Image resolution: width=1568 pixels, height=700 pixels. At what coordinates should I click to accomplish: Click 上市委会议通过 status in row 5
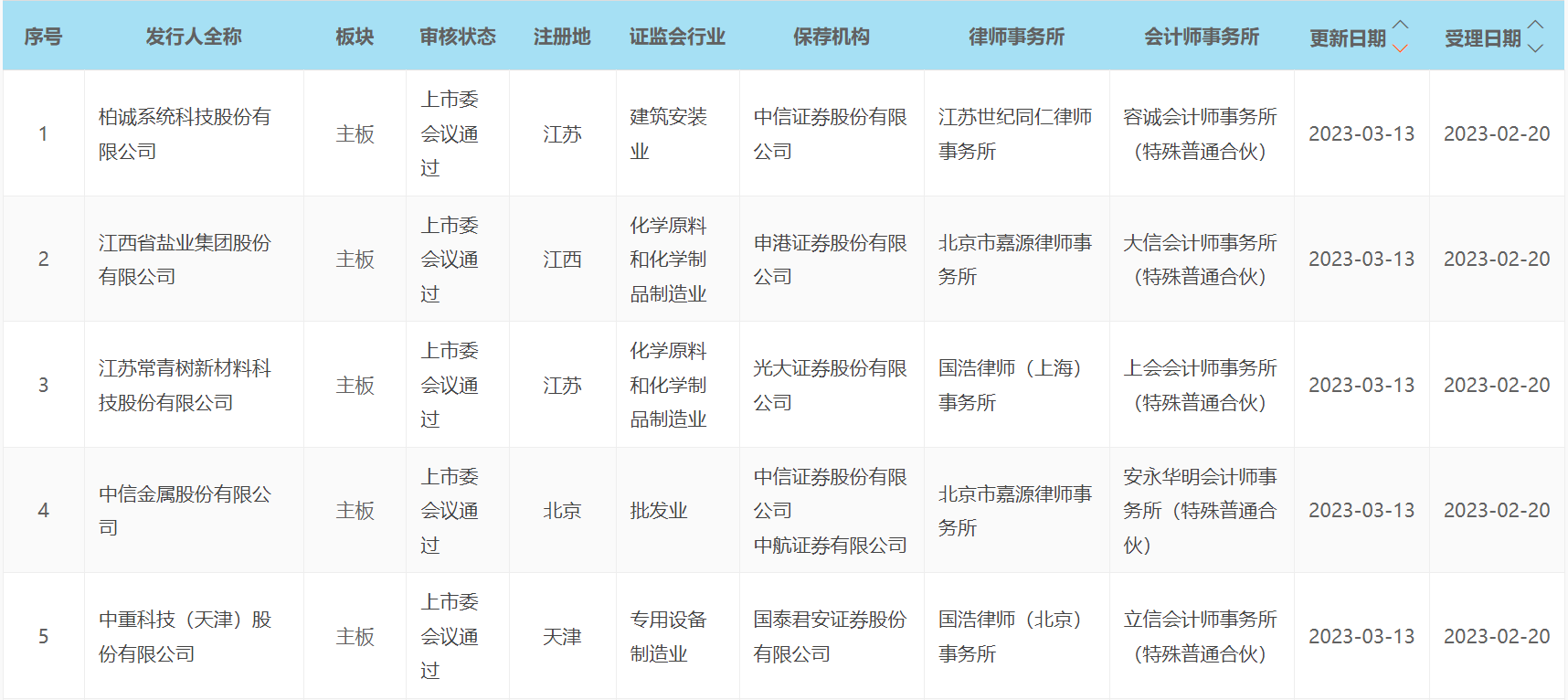click(x=450, y=636)
